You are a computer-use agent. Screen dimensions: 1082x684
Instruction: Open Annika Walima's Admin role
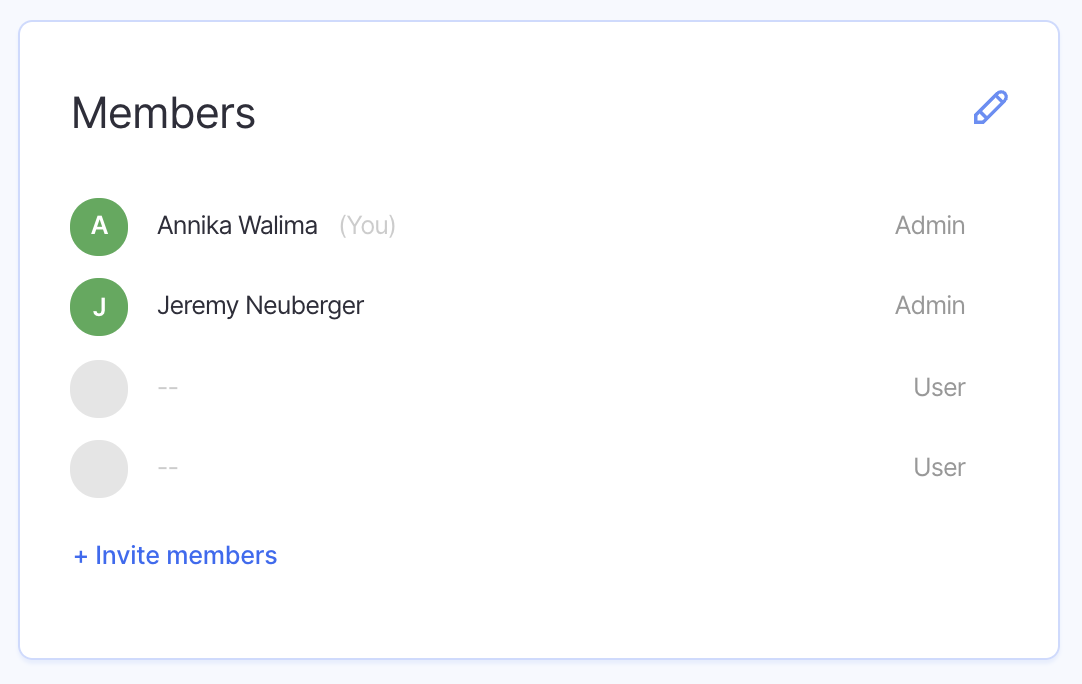[x=929, y=226]
